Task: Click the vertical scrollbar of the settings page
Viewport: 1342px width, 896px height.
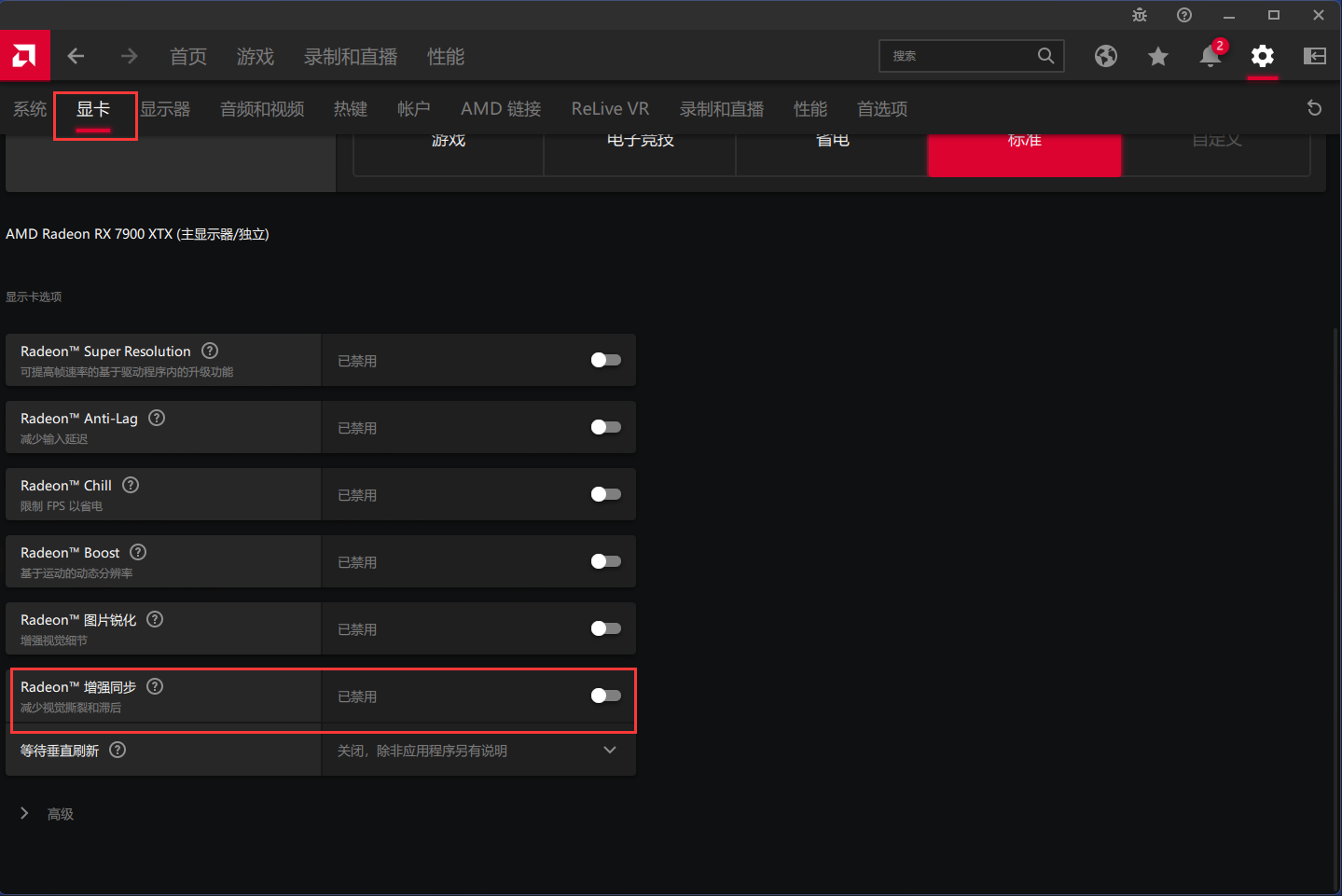Action: [x=1336, y=606]
